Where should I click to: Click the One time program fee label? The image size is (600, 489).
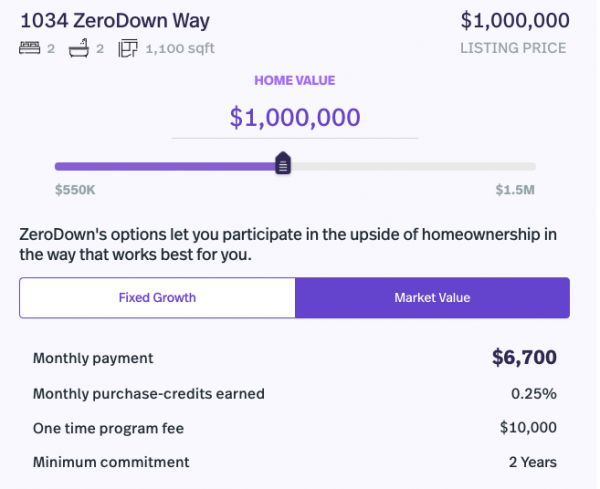(x=109, y=428)
